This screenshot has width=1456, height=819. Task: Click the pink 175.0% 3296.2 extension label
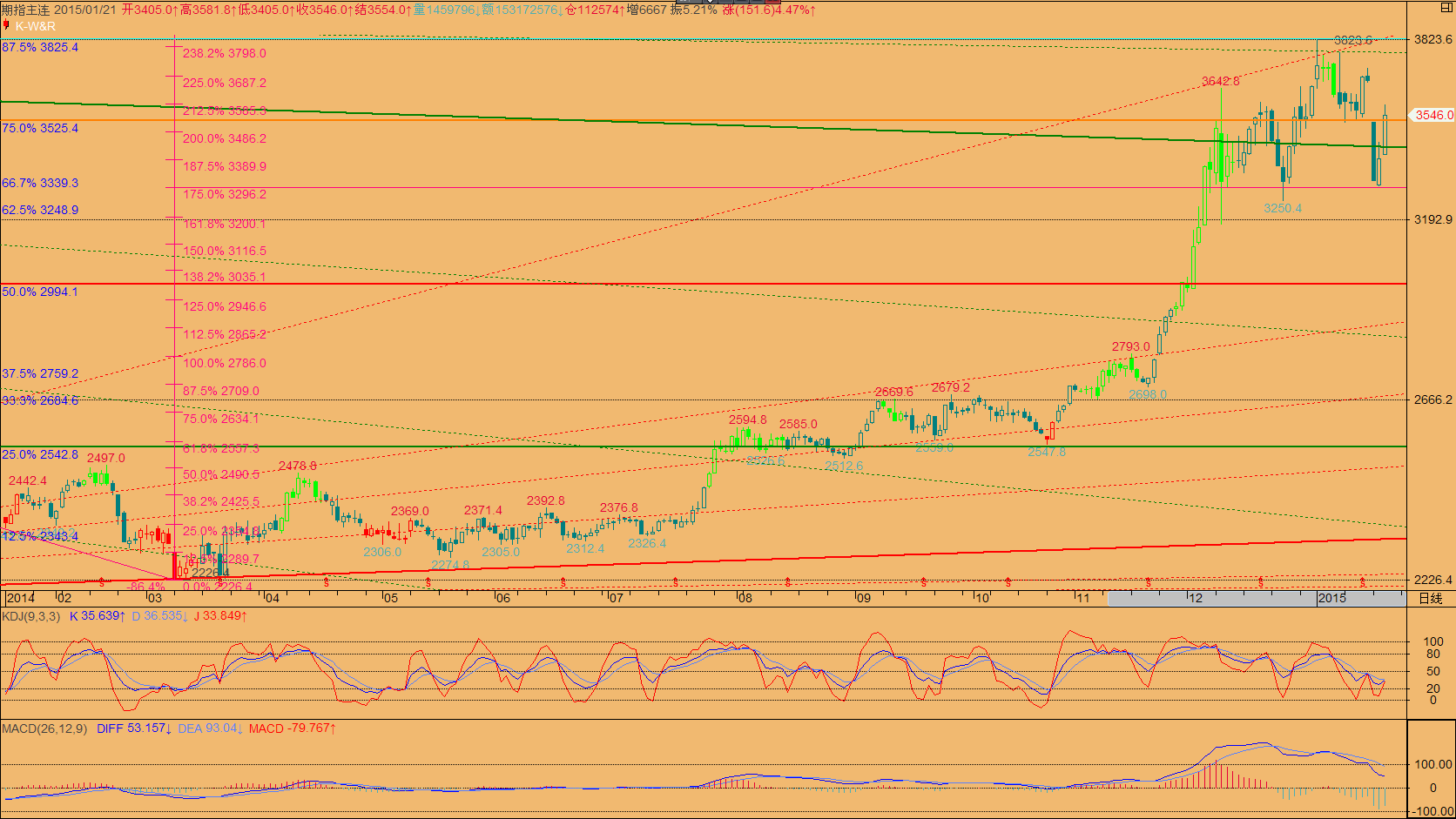tap(225, 194)
